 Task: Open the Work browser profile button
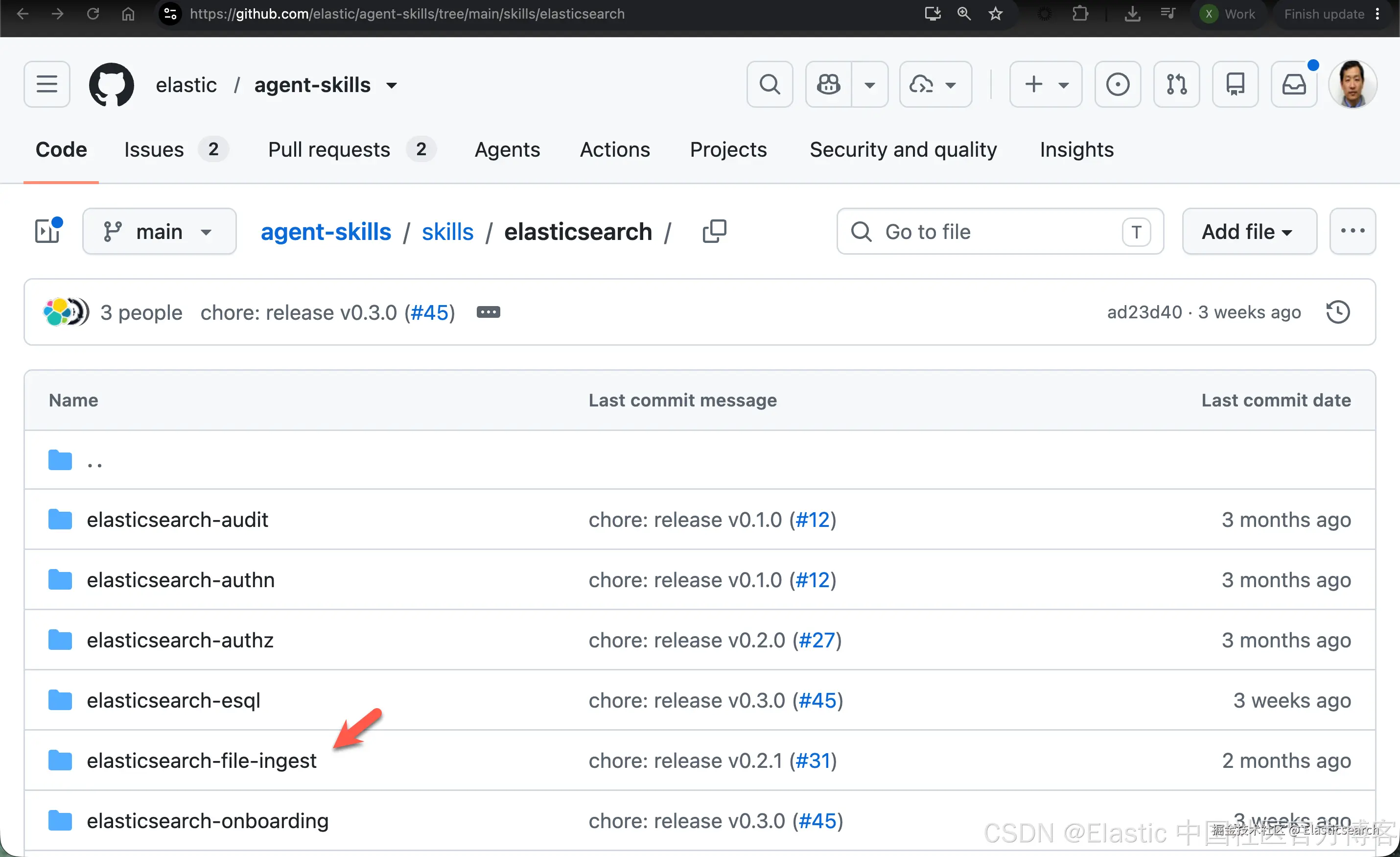1228,14
